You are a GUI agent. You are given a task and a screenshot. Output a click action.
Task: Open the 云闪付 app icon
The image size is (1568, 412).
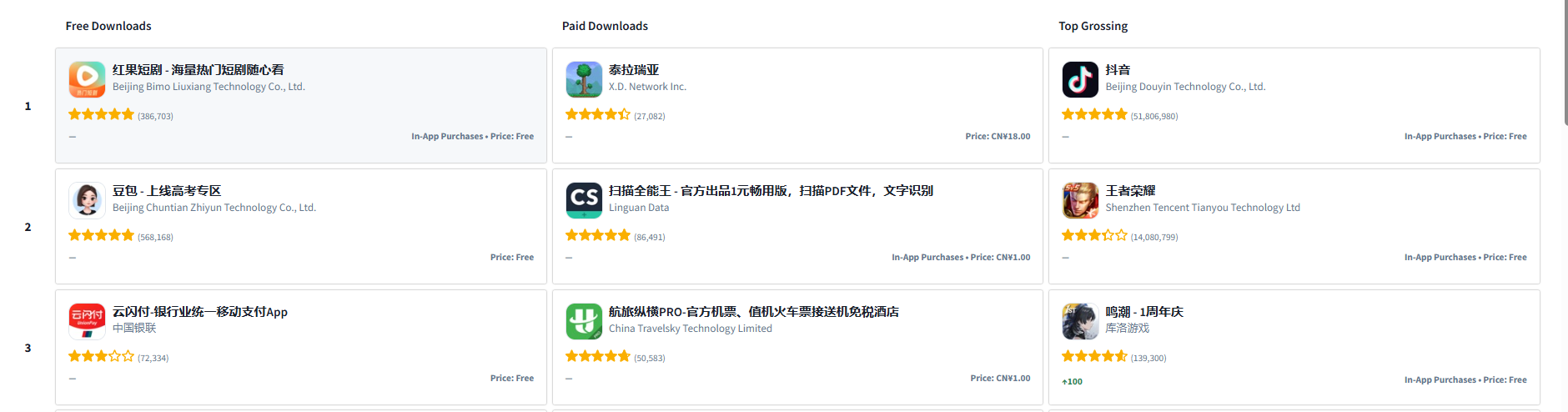(87, 321)
